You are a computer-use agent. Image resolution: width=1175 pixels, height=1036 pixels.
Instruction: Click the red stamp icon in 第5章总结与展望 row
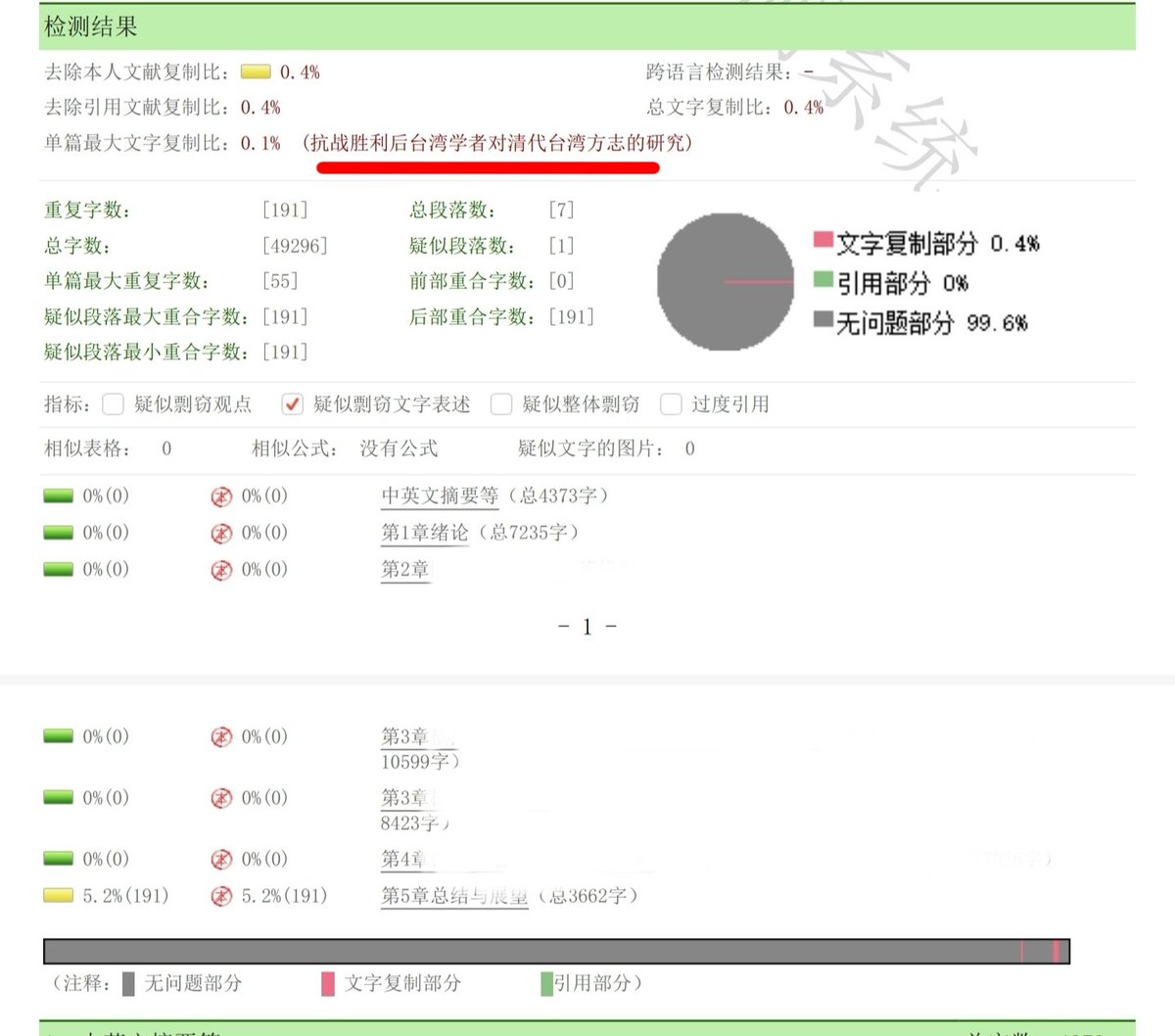pyautogui.click(x=222, y=896)
